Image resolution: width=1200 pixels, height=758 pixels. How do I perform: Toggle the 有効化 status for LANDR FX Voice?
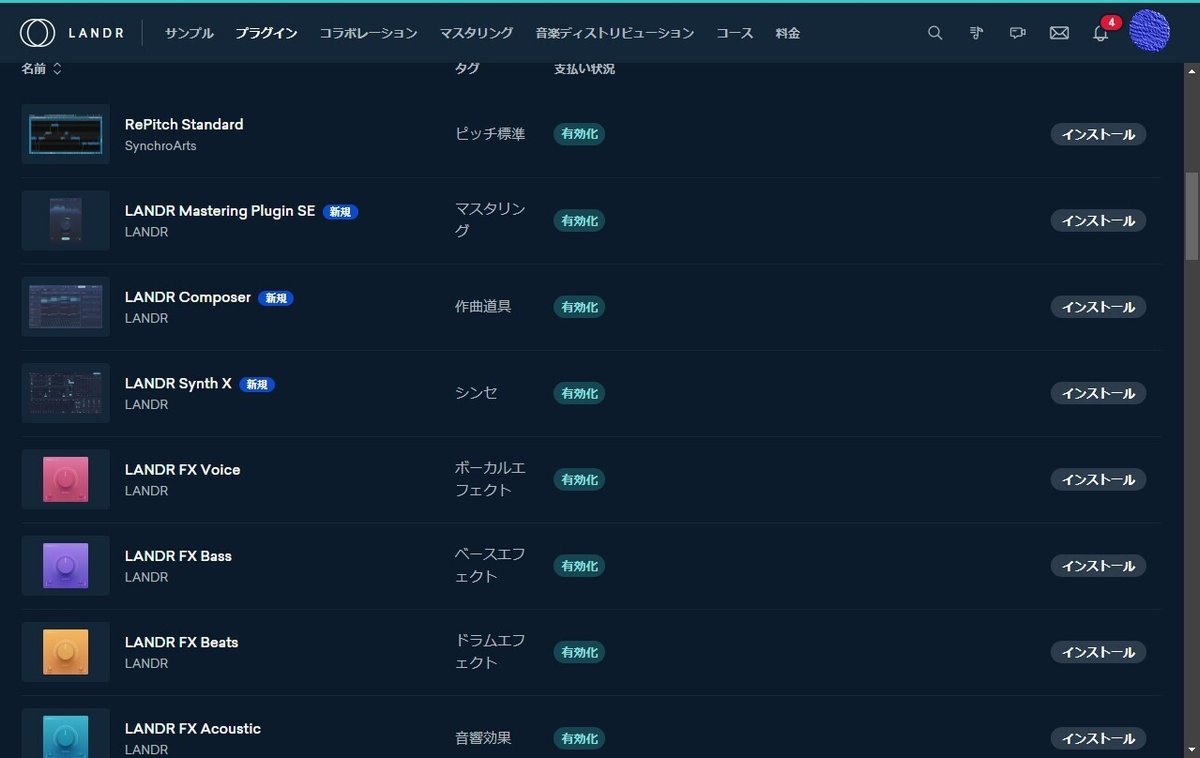(579, 479)
